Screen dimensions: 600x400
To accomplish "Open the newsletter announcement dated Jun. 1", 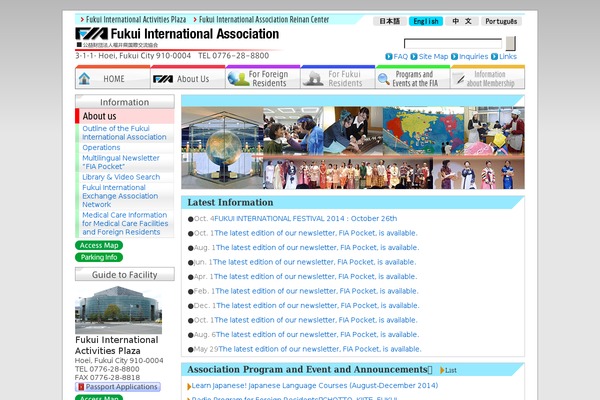I will pos(314,262).
